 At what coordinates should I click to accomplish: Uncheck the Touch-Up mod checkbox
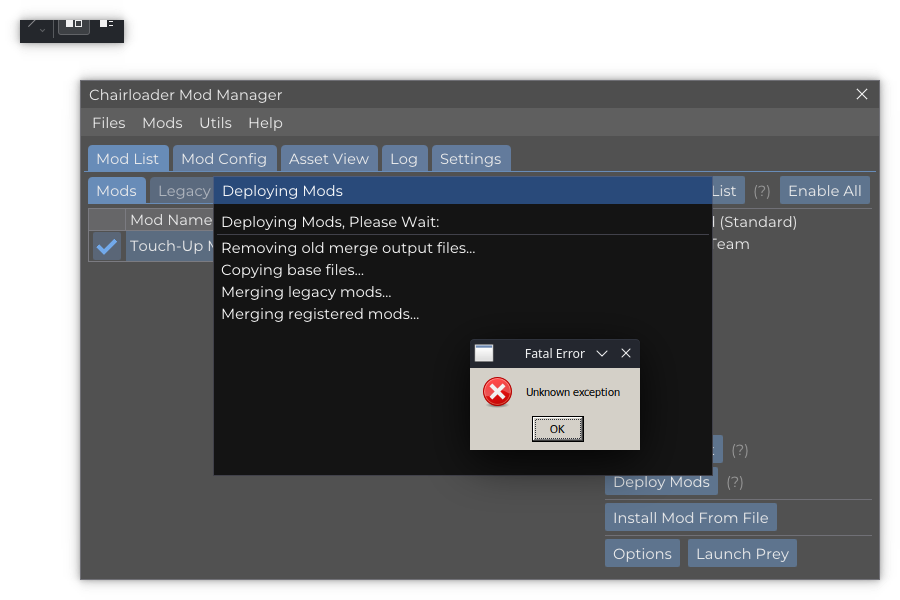click(106, 245)
